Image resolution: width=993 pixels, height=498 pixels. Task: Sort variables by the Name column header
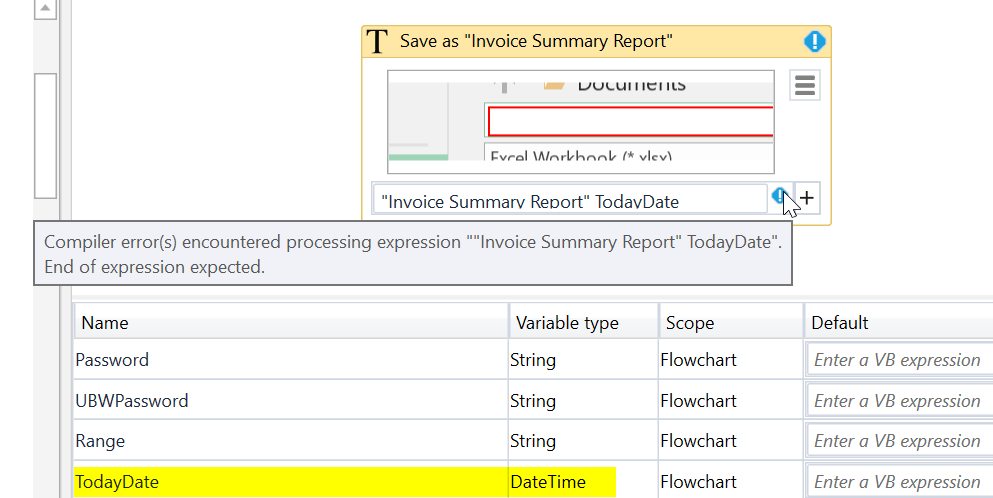[x=290, y=323]
